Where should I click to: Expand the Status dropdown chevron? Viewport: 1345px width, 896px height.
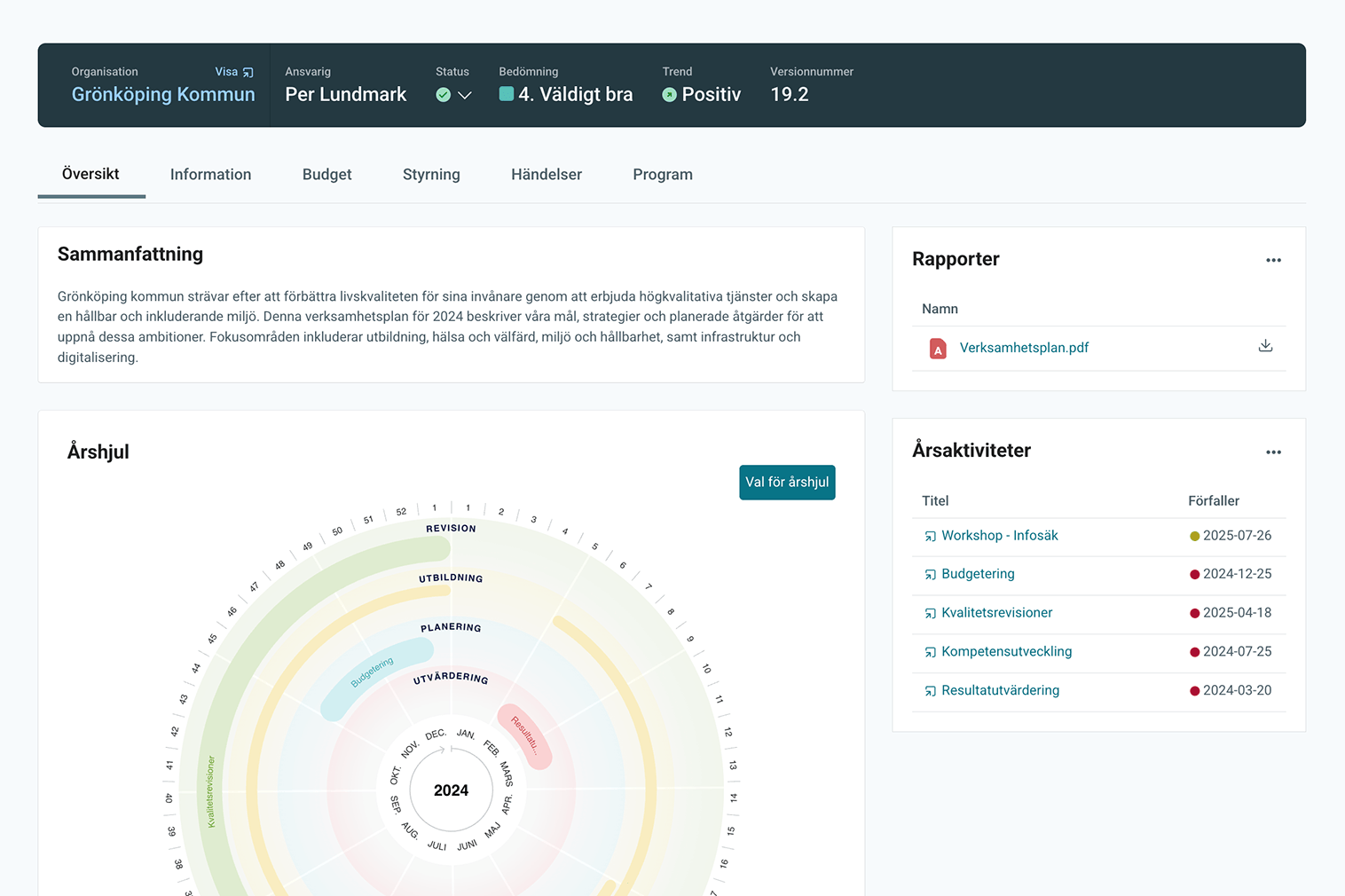pos(464,95)
